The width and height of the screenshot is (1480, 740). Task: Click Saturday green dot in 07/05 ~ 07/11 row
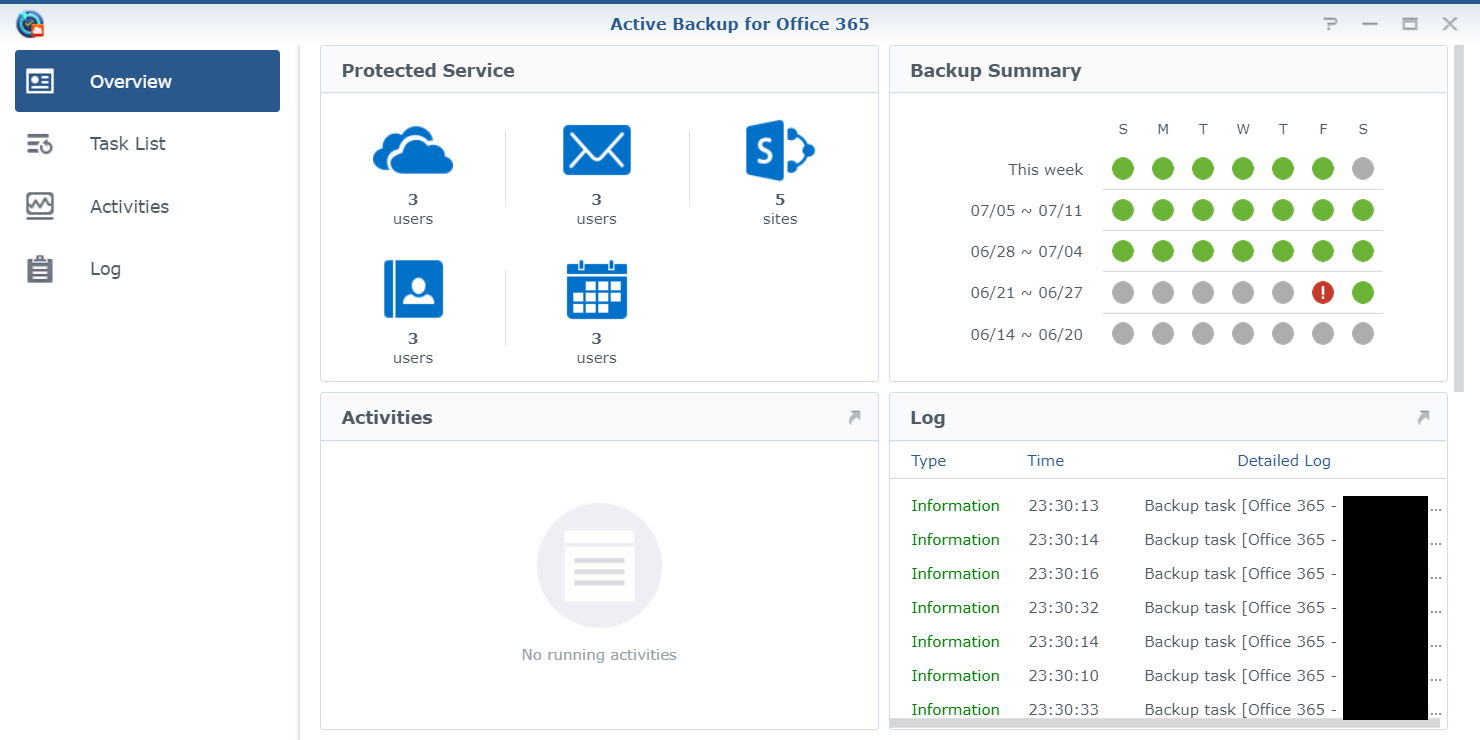1362,210
